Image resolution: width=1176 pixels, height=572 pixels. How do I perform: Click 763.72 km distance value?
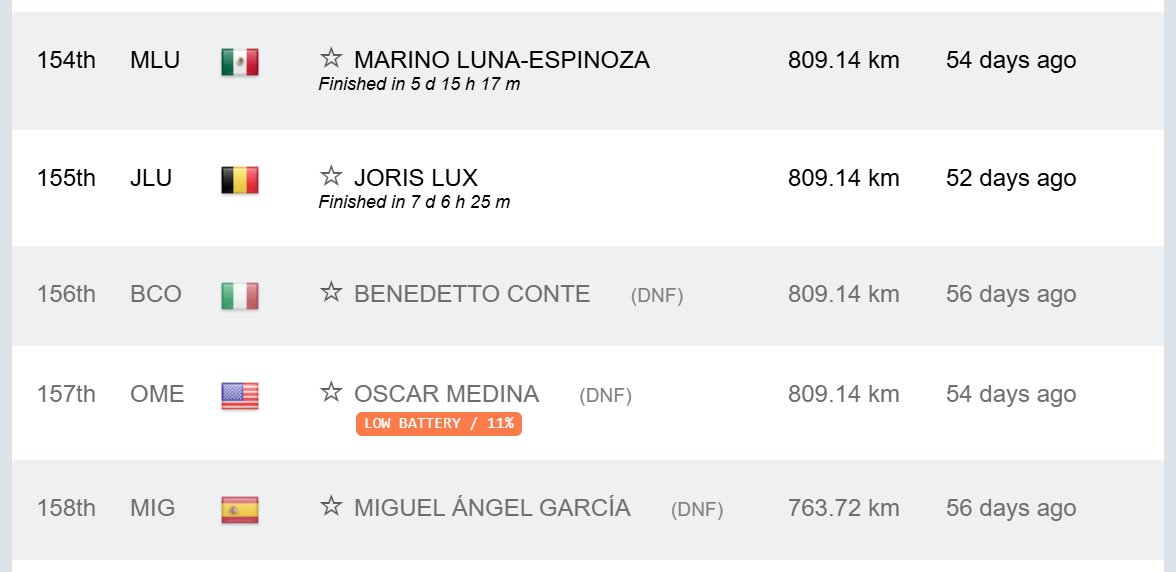pyautogui.click(x=844, y=508)
